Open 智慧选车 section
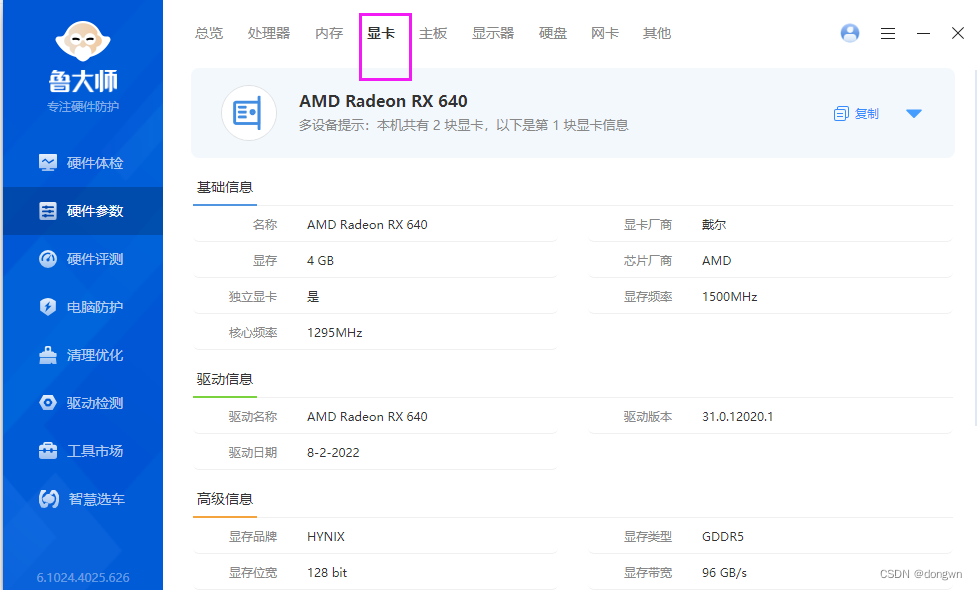The image size is (977, 590). click(81, 499)
